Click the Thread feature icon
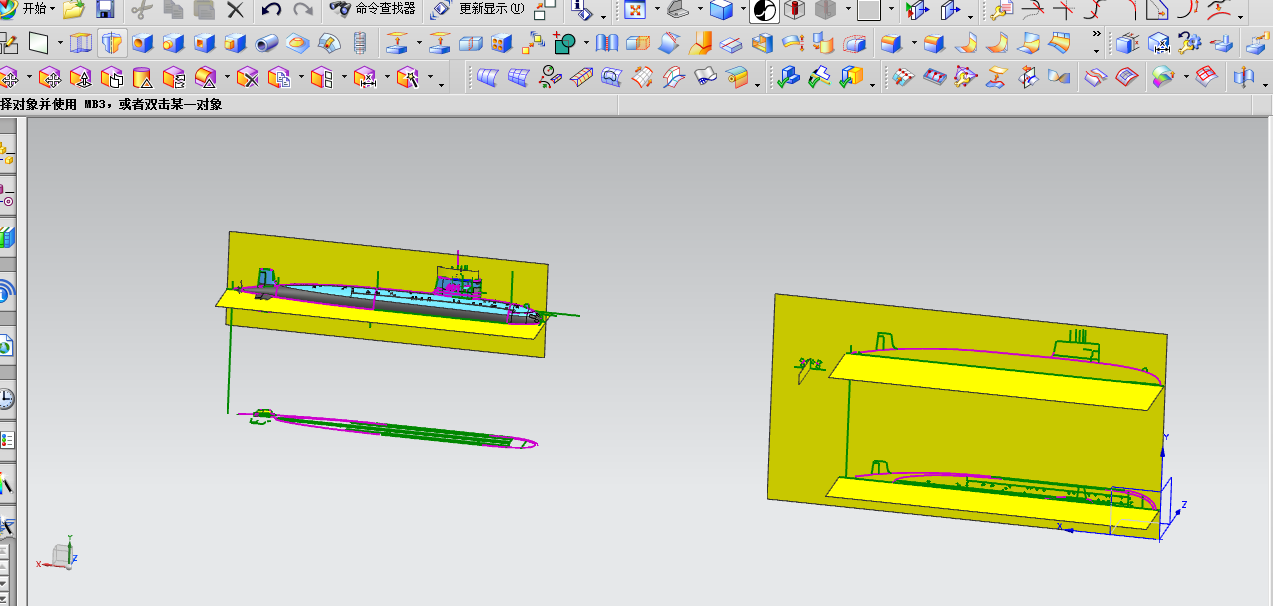Image resolution: width=1273 pixels, height=606 pixels. (361, 44)
